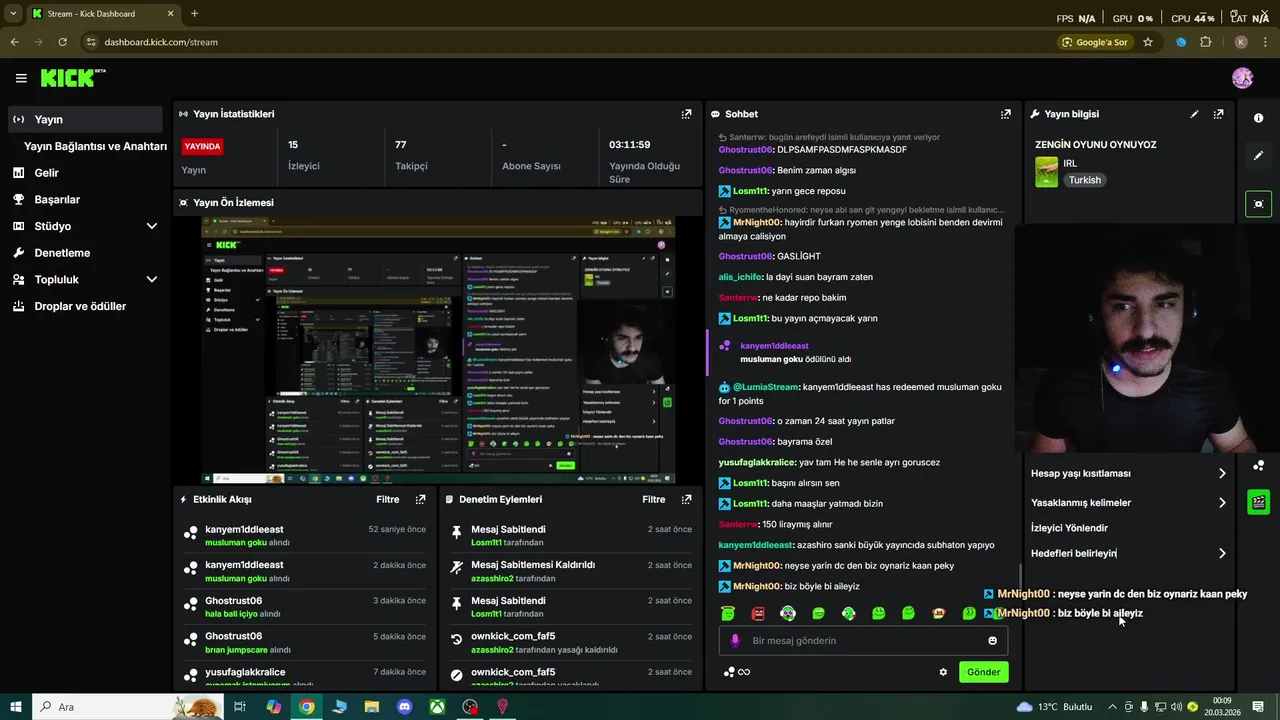
Task: Open Yayın Bağlantısı ve Anahtarı sidebar item
Action: [95, 146]
